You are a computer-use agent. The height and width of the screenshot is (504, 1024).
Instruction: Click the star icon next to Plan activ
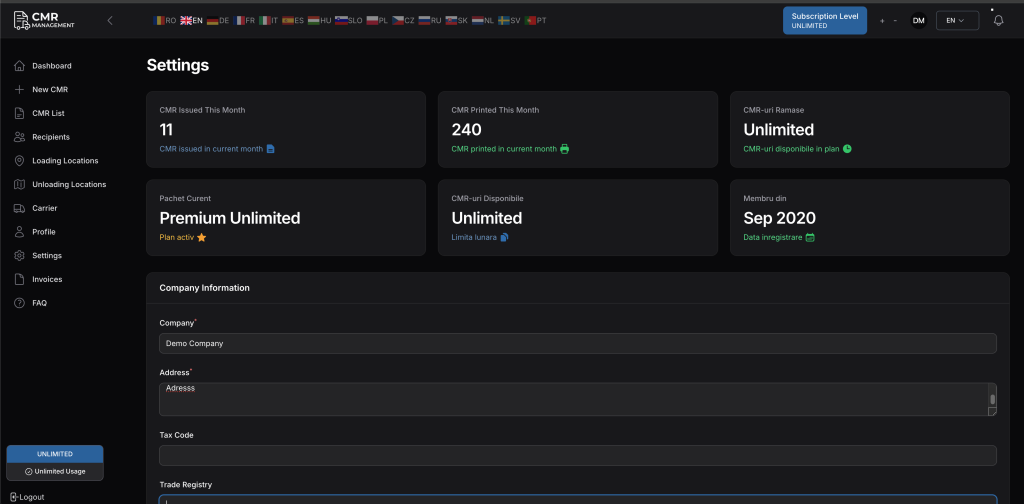[201, 238]
